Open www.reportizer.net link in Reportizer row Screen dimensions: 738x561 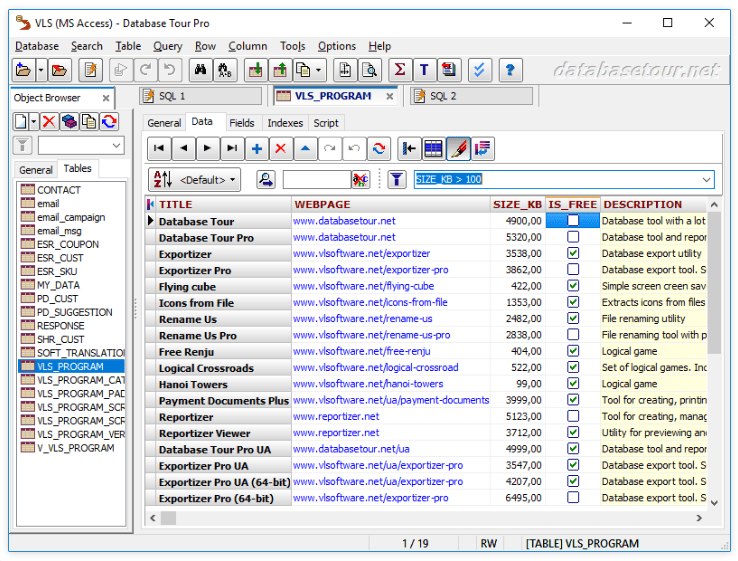(336, 417)
